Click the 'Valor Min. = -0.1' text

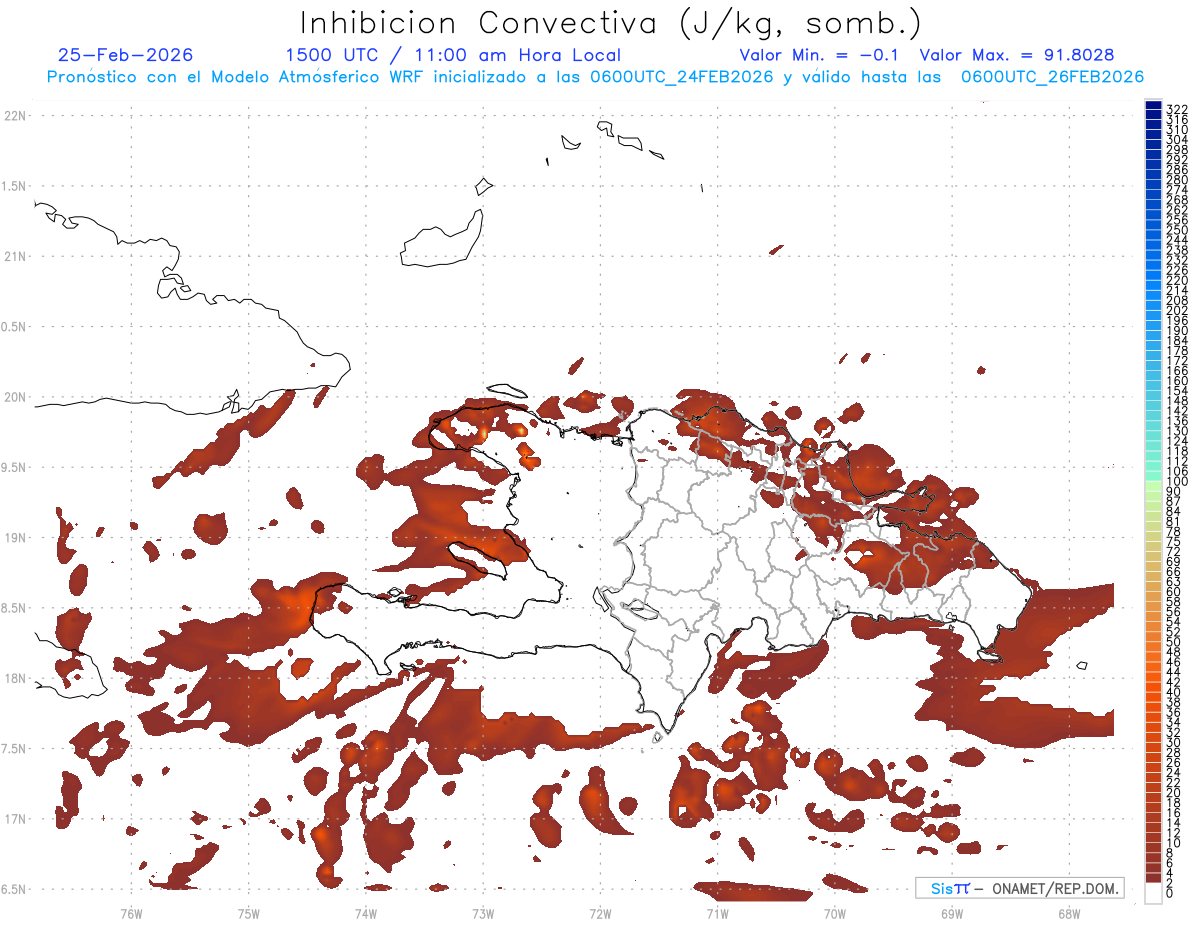[x=819, y=55]
